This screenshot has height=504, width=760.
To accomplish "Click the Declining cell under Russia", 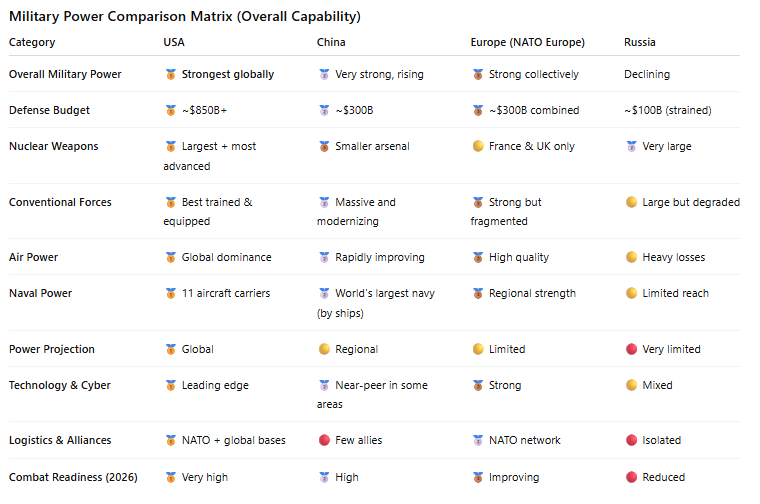I will (647, 74).
